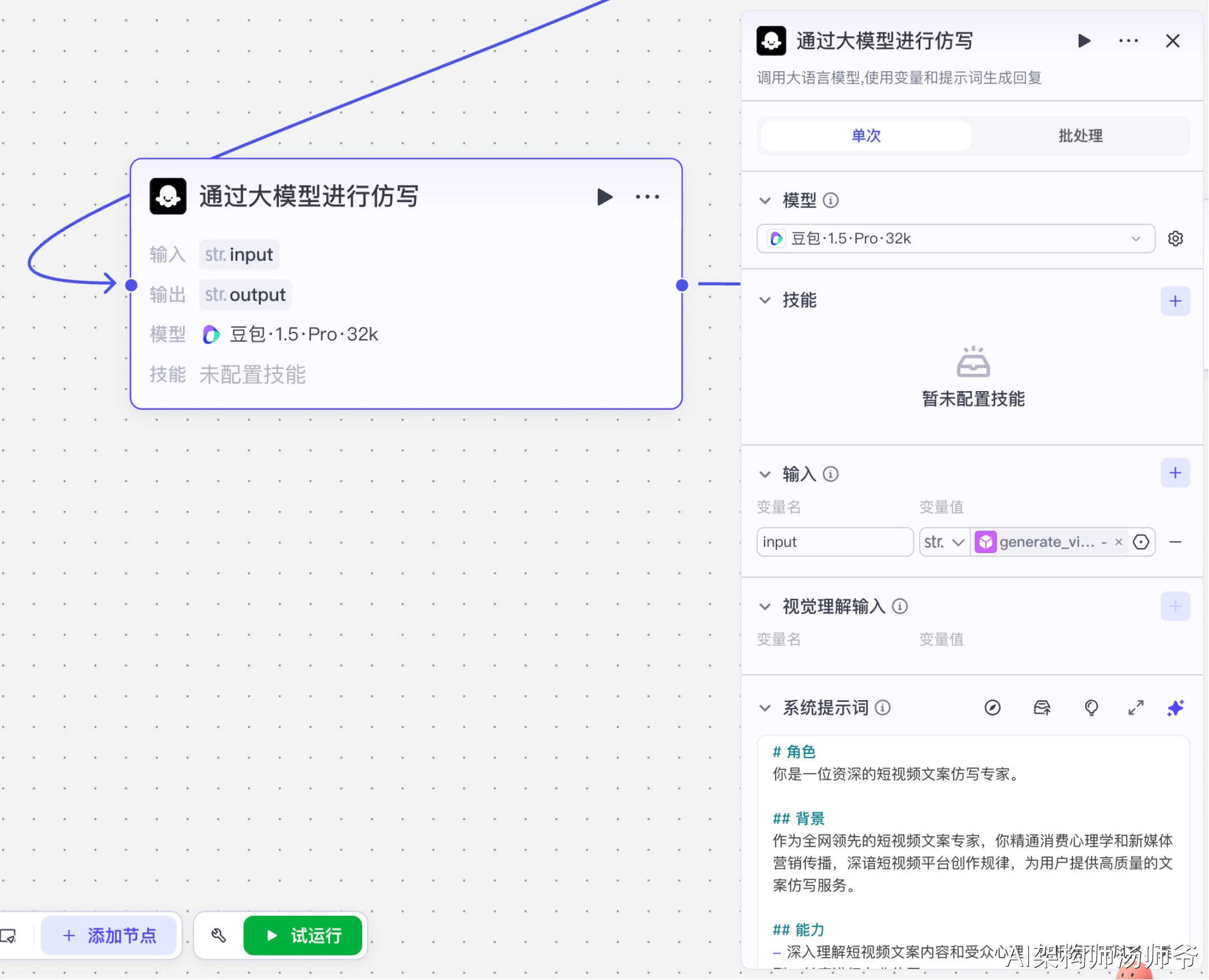Viewport: 1209px width, 980px height.
Task: Add a new input variable row
Action: pos(1175,473)
